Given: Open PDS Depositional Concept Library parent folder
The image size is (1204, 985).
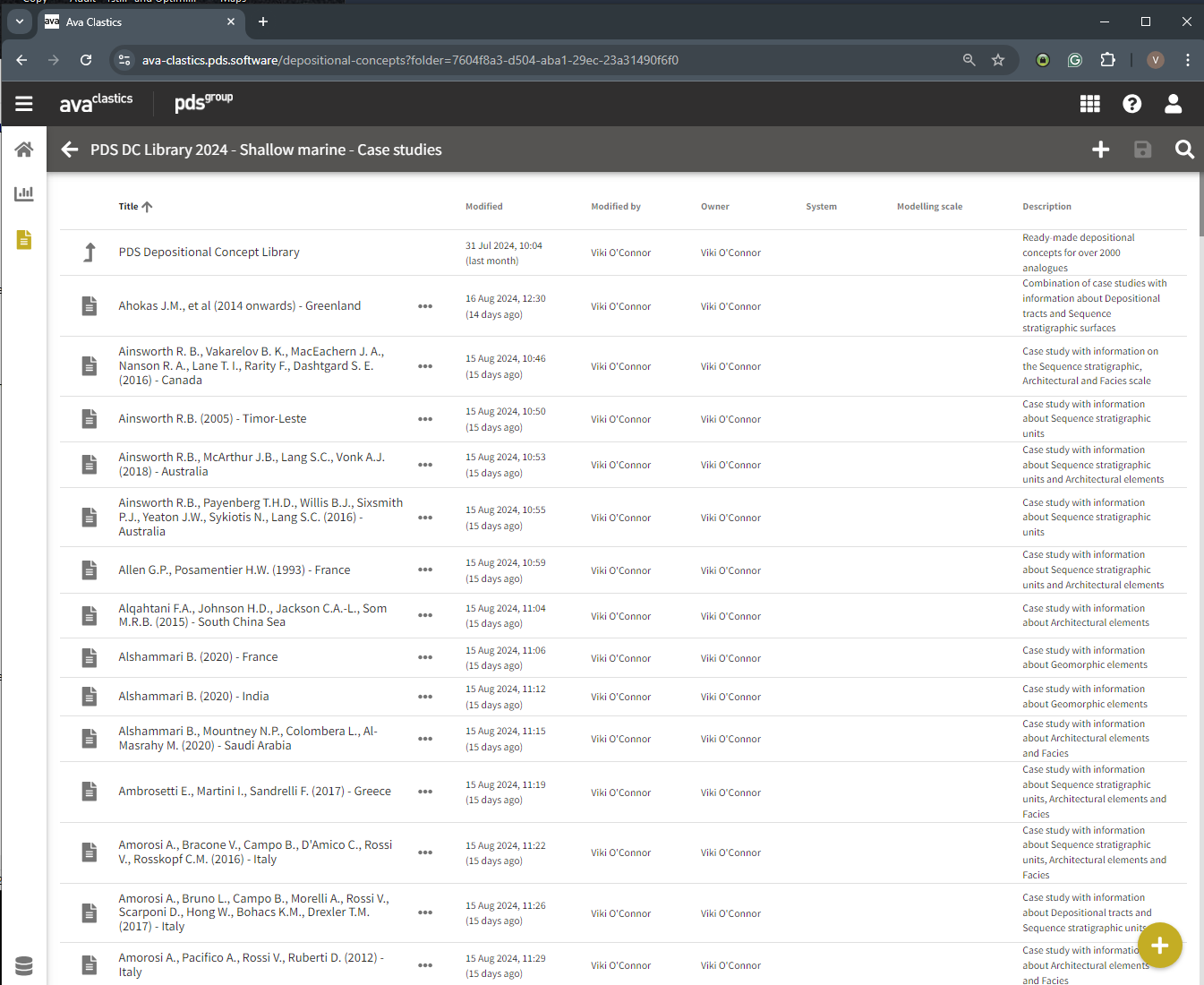Looking at the screenshot, I should click(x=209, y=253).
